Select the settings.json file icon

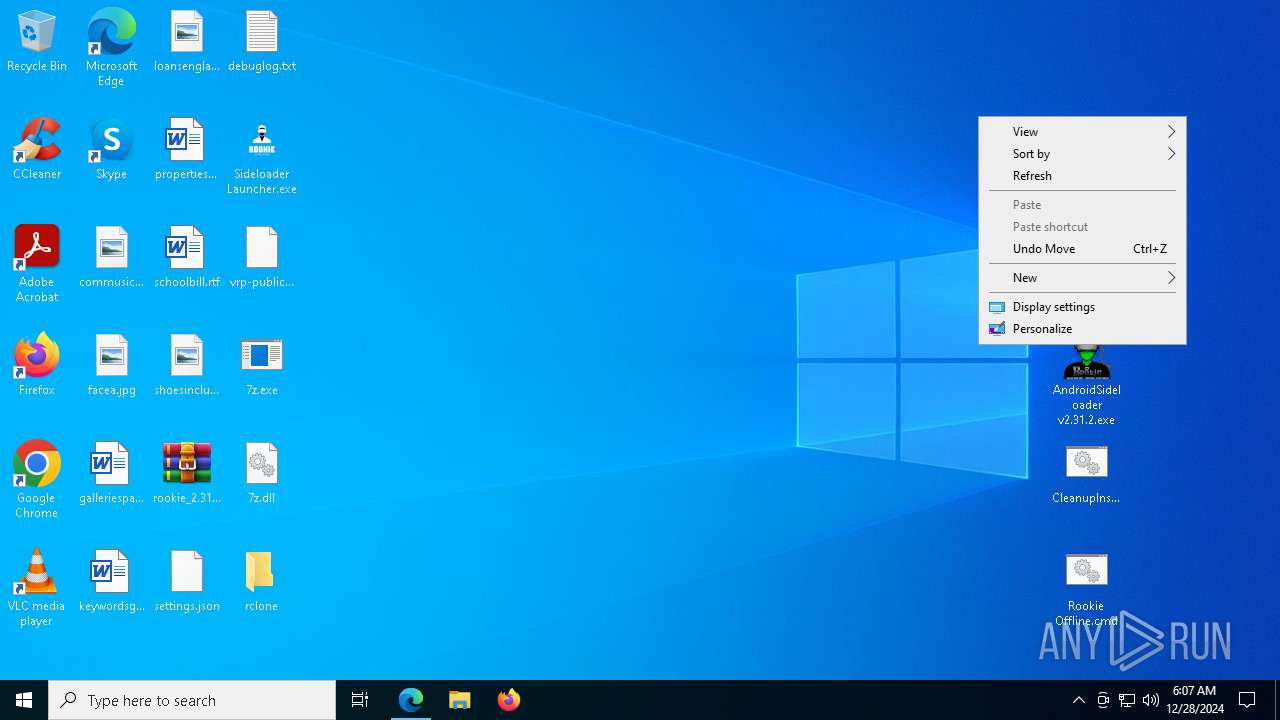click(187, 582)
